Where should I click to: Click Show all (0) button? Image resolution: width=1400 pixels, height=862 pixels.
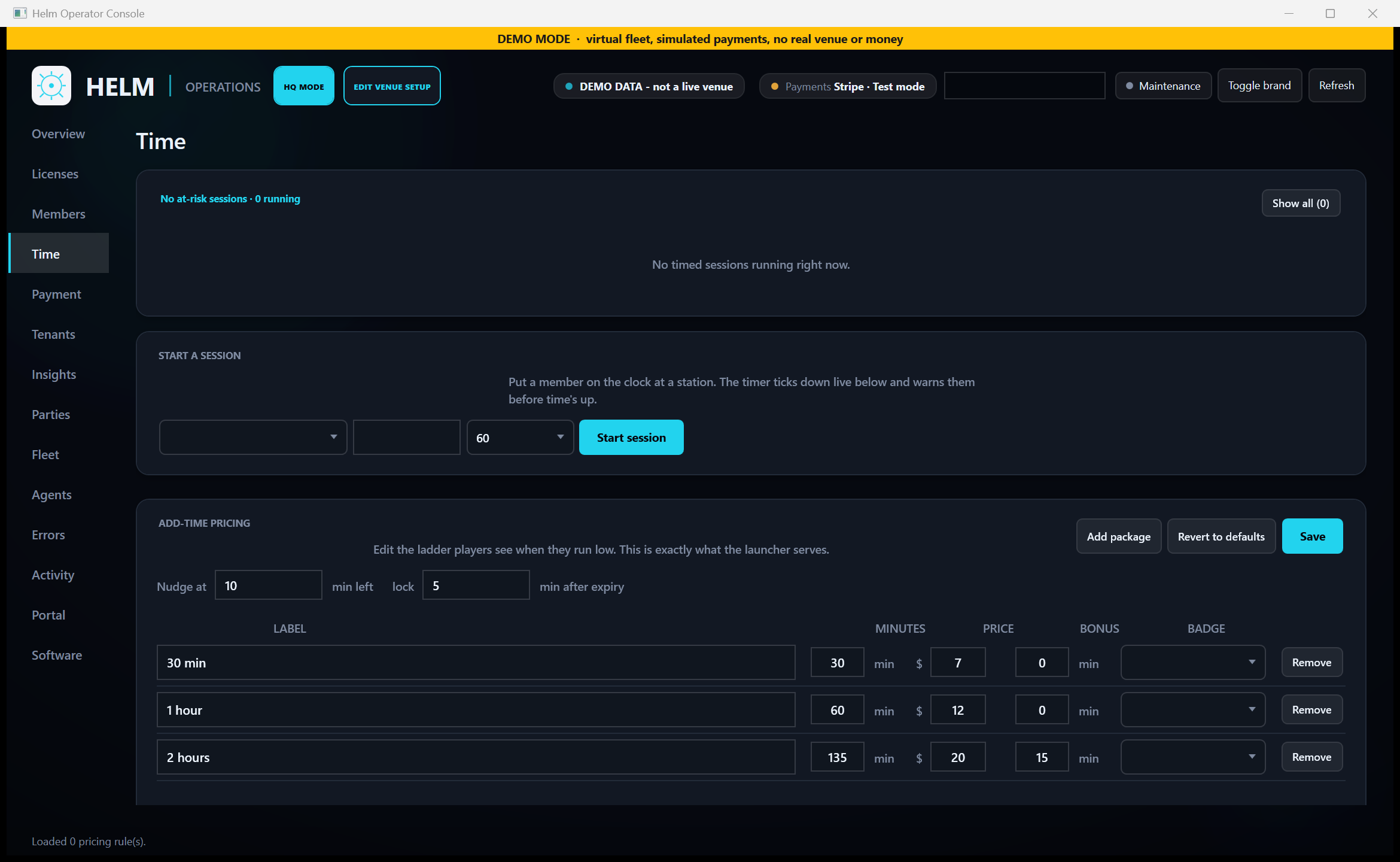[x=1301, y=203]
